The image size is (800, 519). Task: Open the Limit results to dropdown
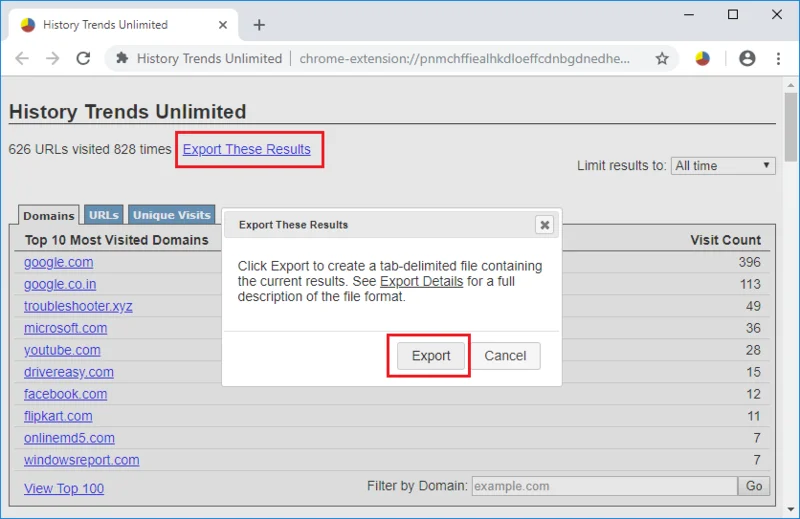pyautogui.click(x=723, y=166)
